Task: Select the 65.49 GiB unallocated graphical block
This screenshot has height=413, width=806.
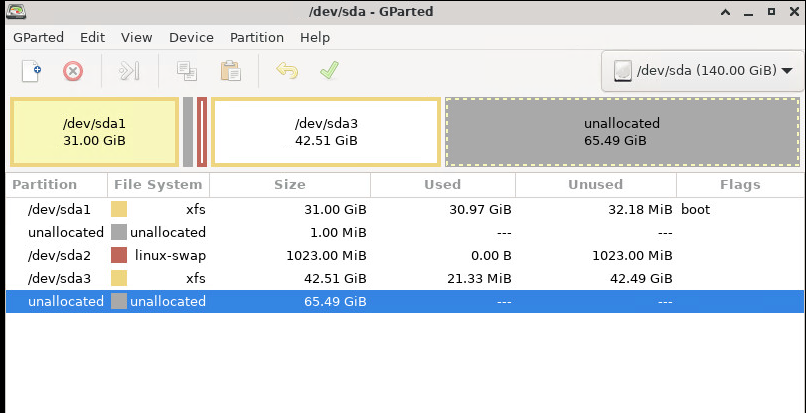Action: point(622,132)
